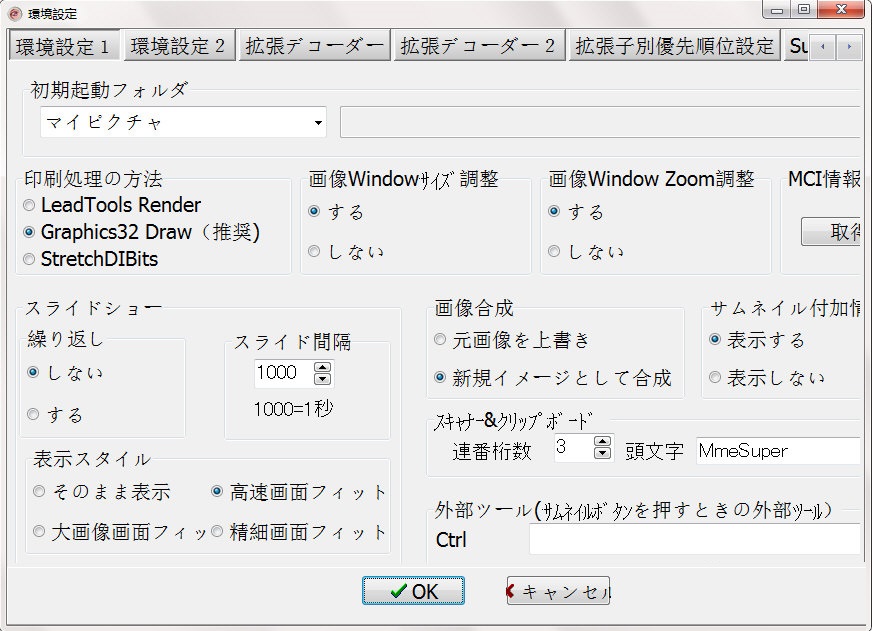Open the 拡張子別優先順位設定 tab

click(674, 46)
